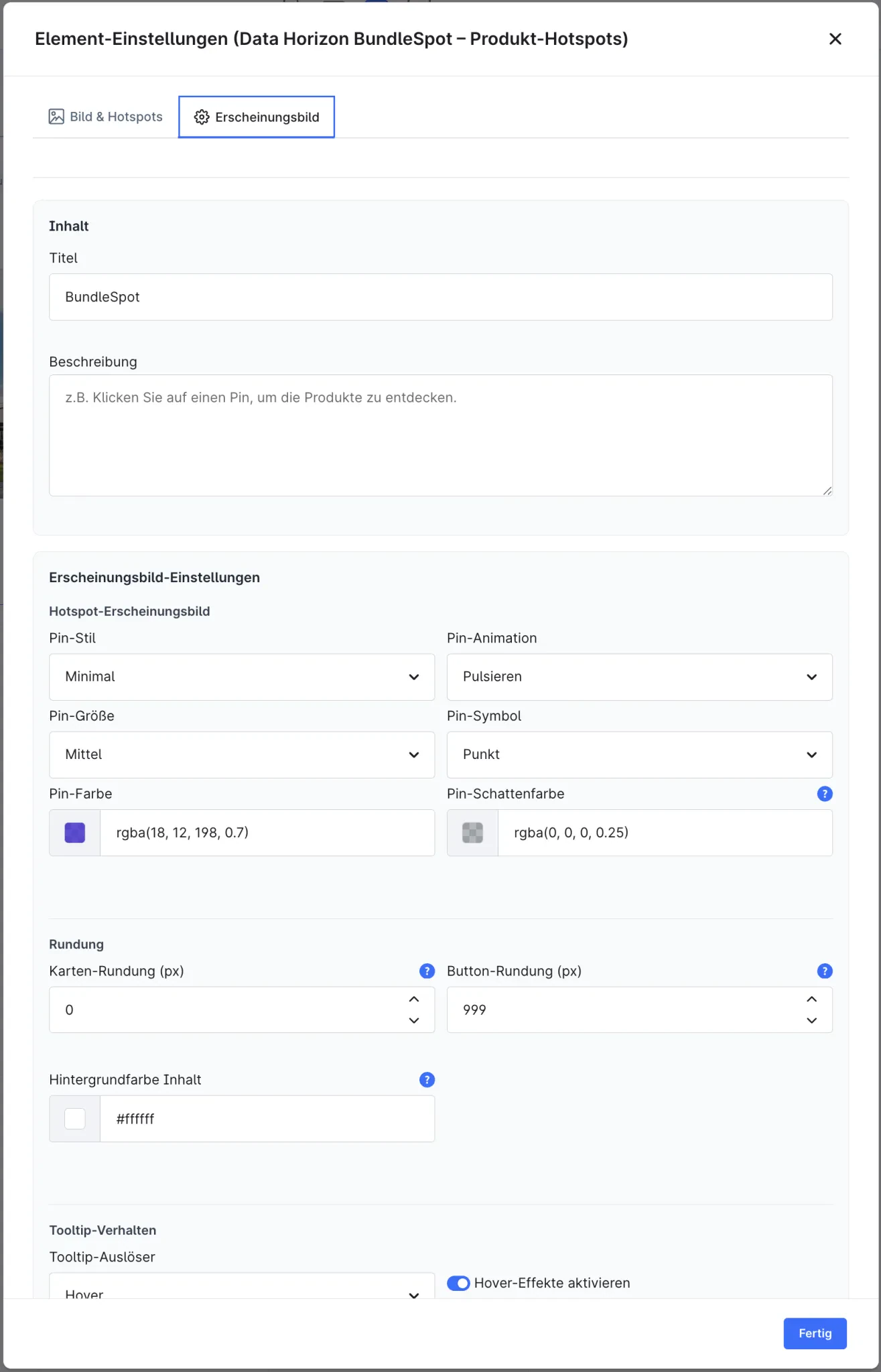Image resolution: width=881 pixels, height=1372 pixels.
Task: Select the Erscheinungsbild tab
Action: pyautogui.click(x=257, y=117)
